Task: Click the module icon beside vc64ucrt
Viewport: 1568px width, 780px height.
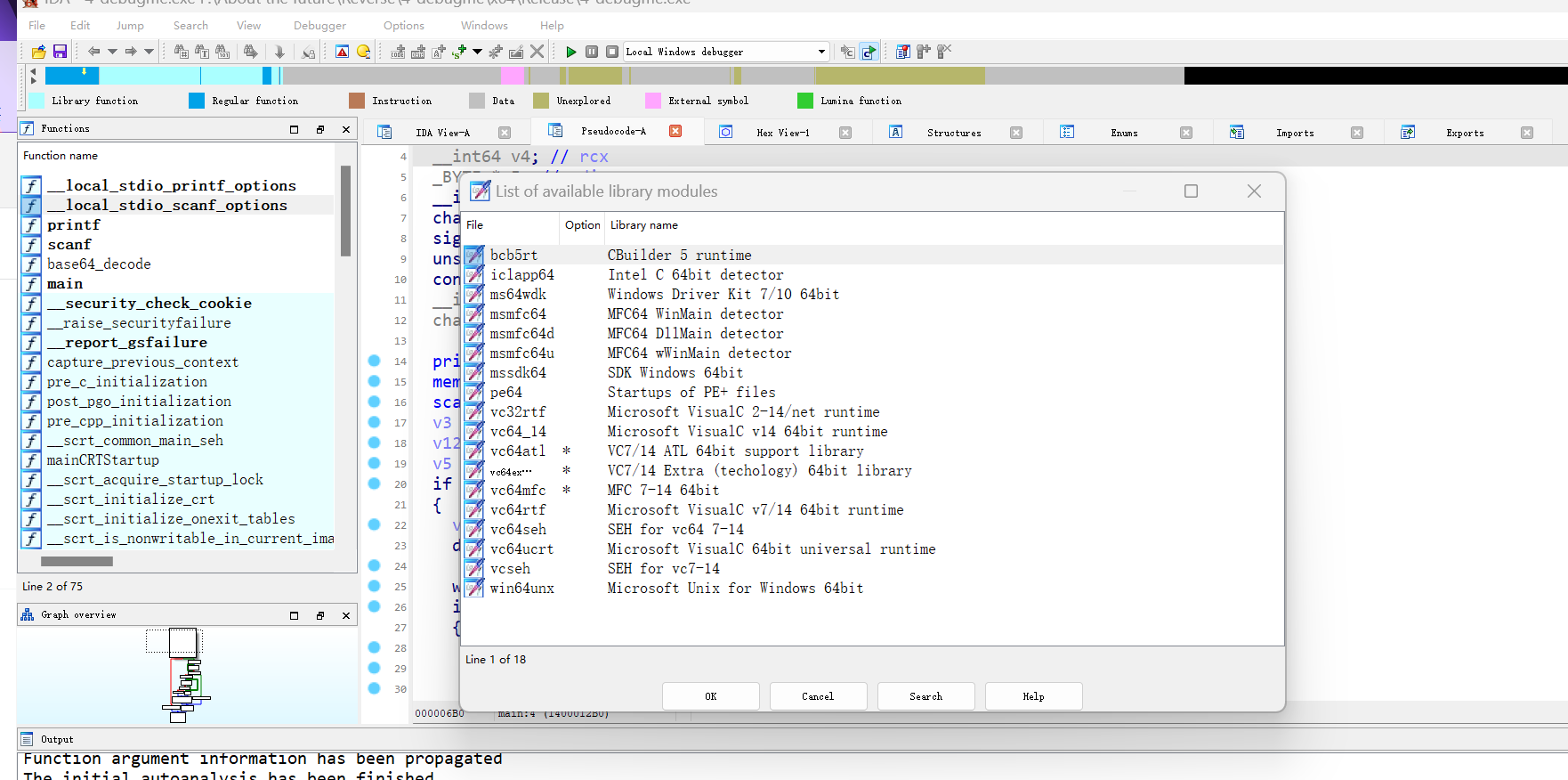Action: point(475,549)
